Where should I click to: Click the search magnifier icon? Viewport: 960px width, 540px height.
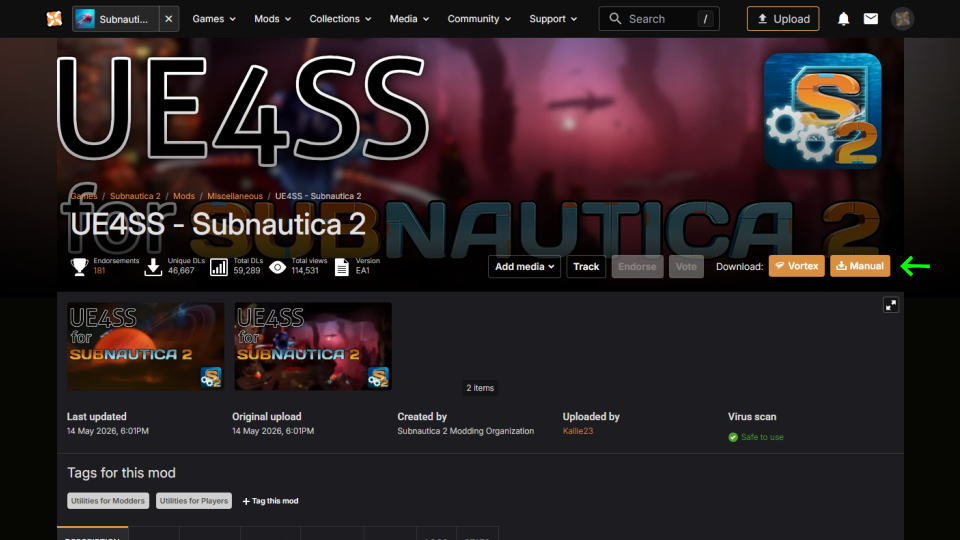(x=615, y=19)
